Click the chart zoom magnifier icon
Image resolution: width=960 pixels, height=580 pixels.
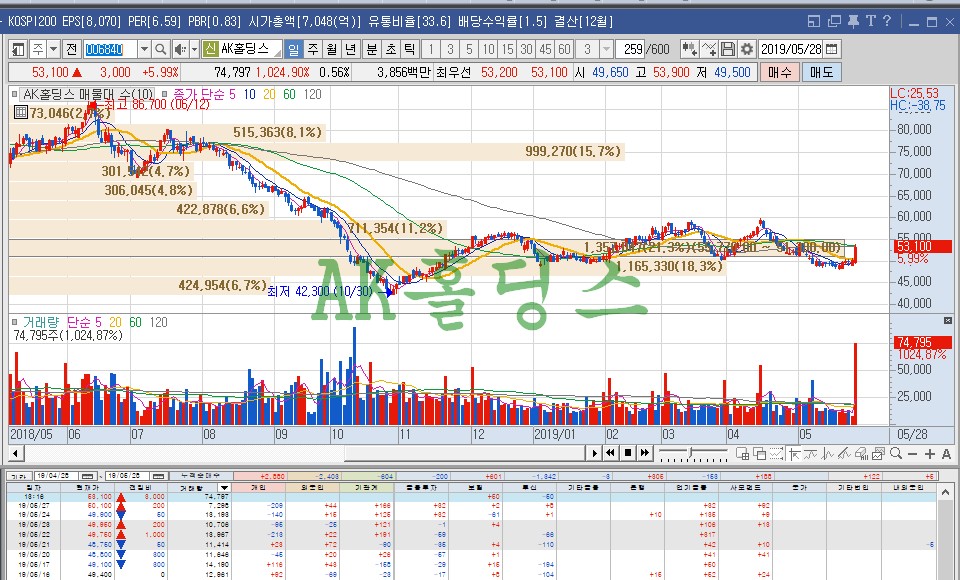pos(896,453)
